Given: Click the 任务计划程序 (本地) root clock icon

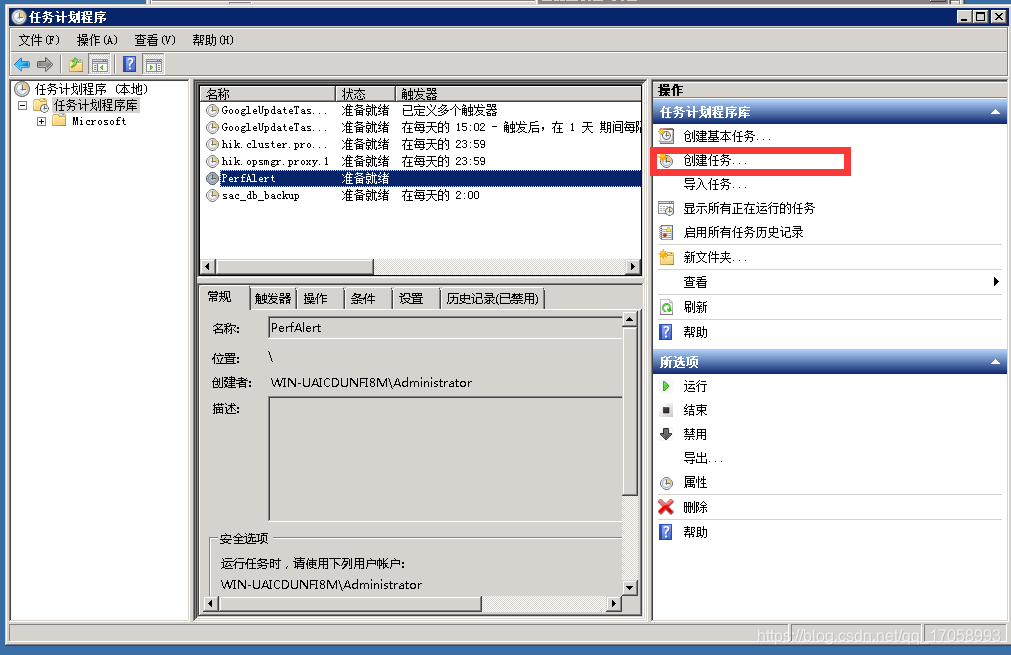Looking at the screenshot, I should click(22, 89).
